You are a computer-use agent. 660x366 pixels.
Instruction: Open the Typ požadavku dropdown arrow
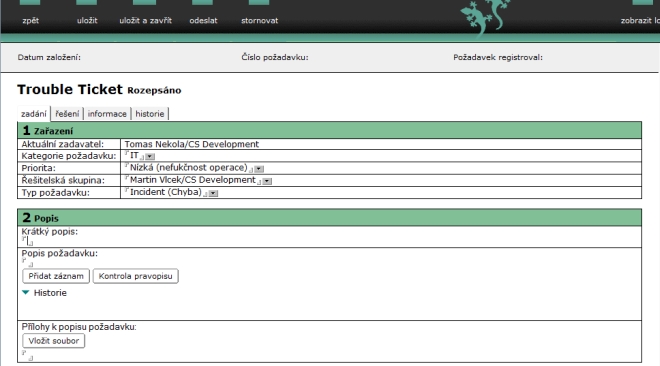pyautogui.click(x=213, y=193)
